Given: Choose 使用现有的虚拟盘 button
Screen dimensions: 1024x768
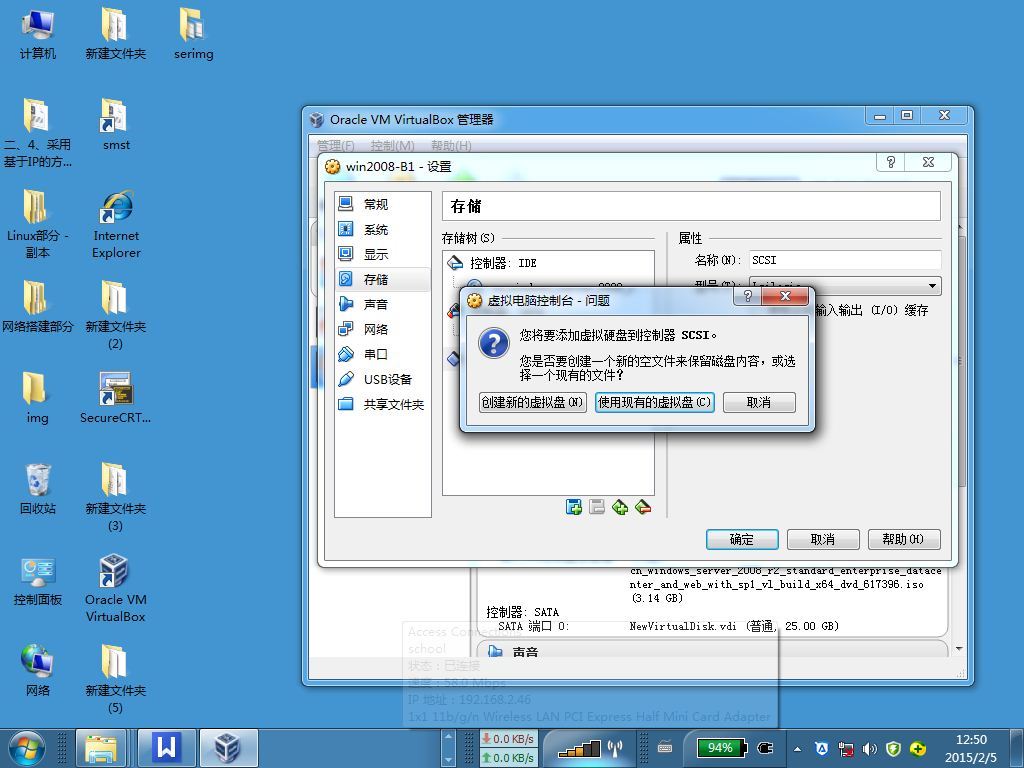Looking at the screenshot, I should (x=654, y=402).
